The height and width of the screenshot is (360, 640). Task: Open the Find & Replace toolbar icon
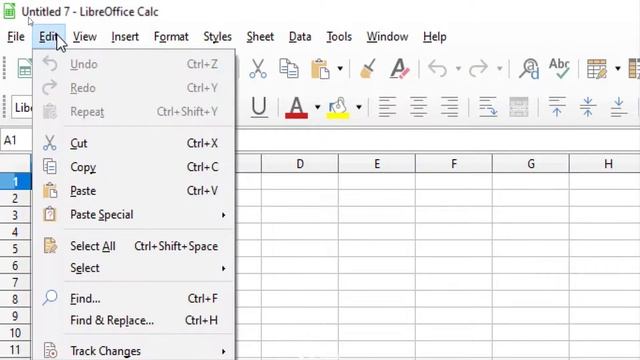coord(529,68)
